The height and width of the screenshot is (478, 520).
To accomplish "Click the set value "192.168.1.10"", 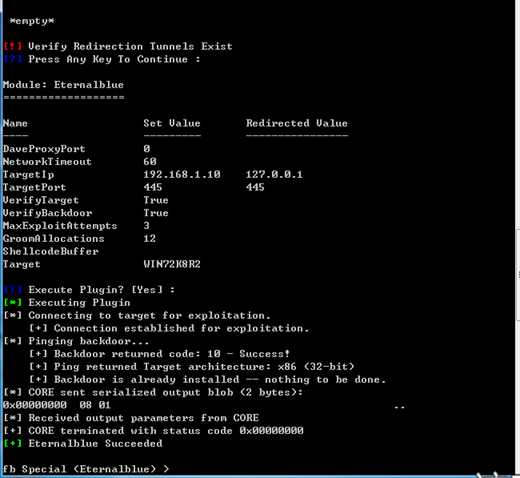I will click(x=182, y=174).
